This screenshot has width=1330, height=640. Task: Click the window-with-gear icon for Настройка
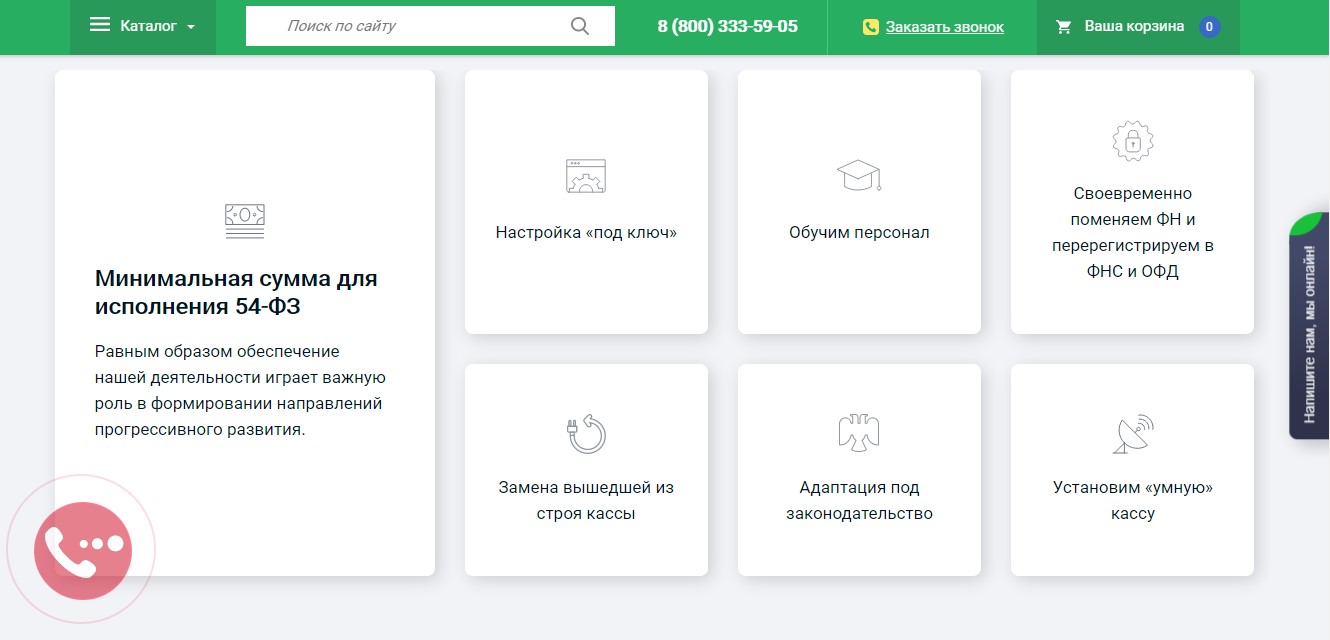(x=586, y=175)
